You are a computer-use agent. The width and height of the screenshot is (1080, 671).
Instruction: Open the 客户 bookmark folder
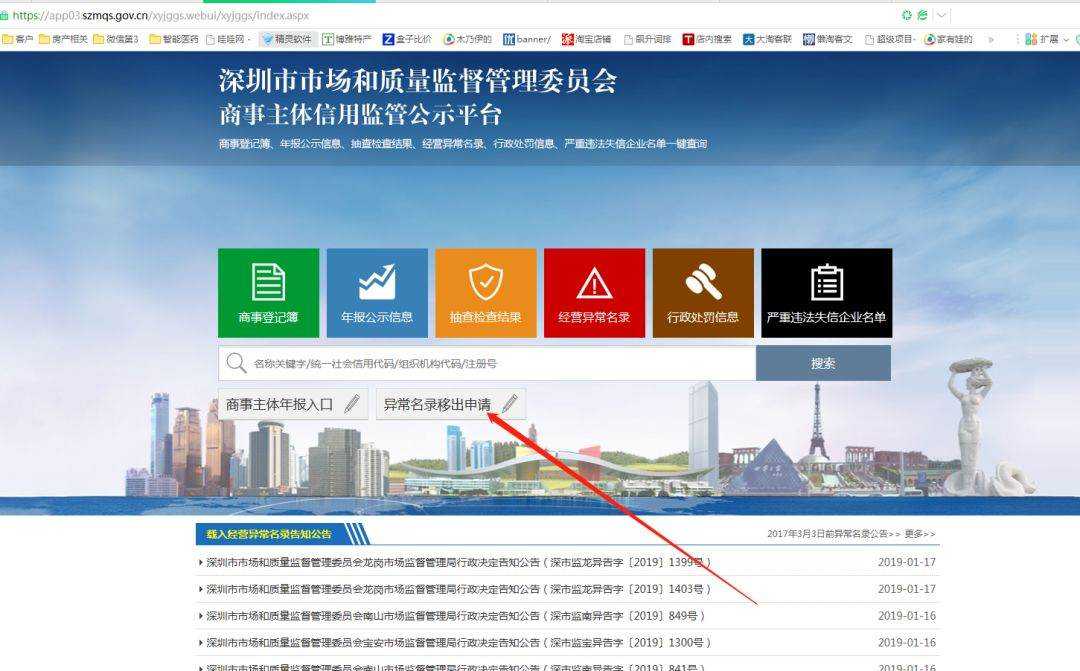(17, 39)
